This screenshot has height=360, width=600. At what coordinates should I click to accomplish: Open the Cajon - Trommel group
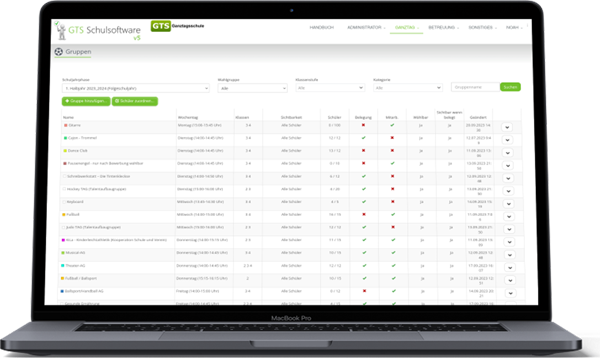[82, 138]
